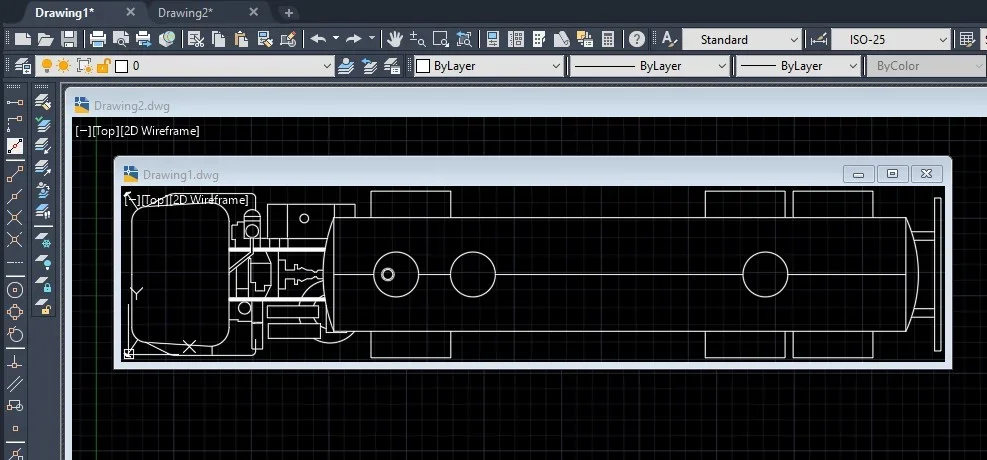Viewport: 987px width, 460px height.
Task: Select the highlighted Midpoint object snap icon
Action: [x=15, y=146]
